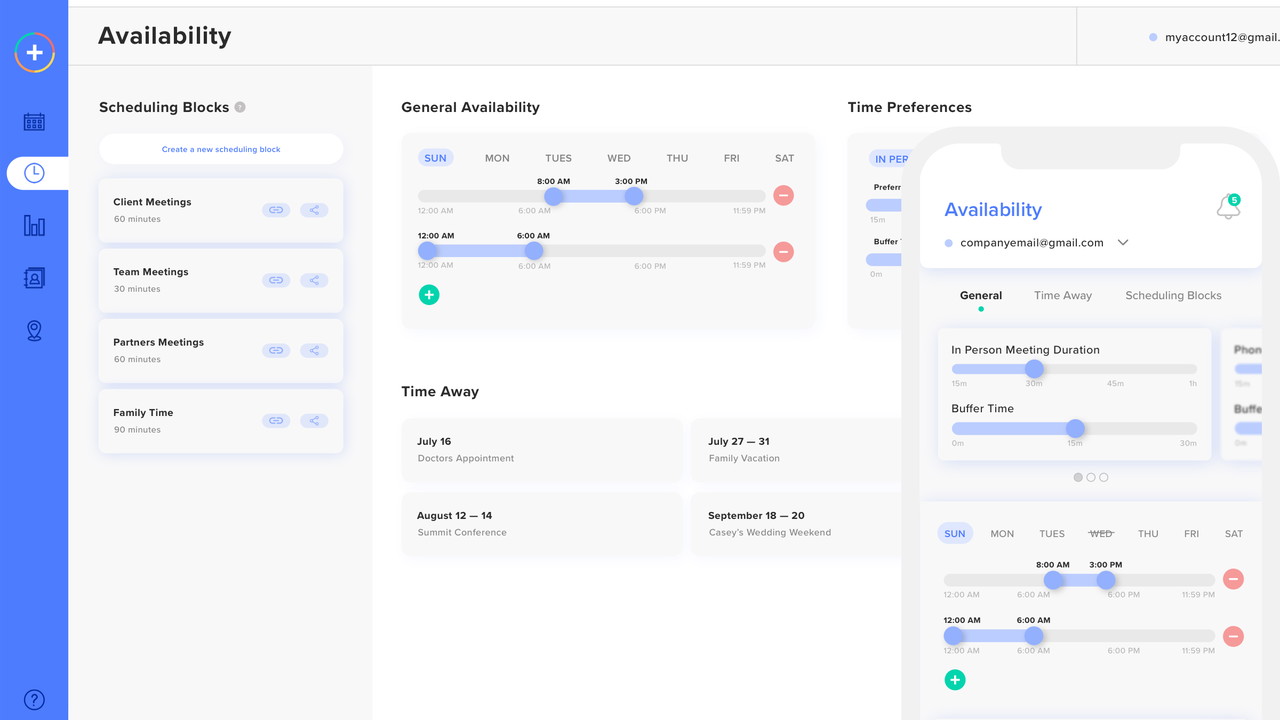Select the clock availability sidebar icon
Image resolution: width=1280 pixels, height=720 pixels.
[34, 173]
